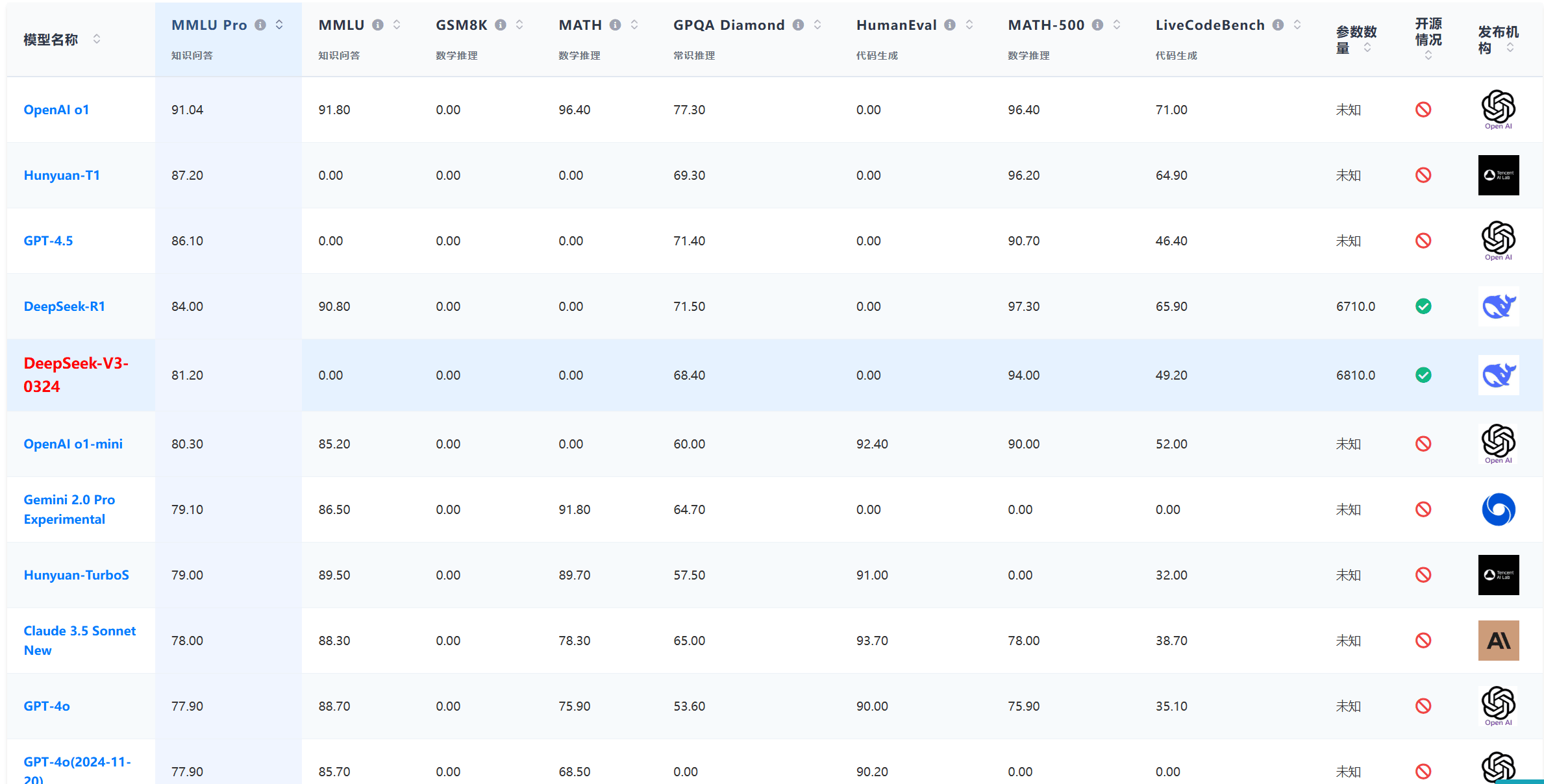
Task: Click the OpenAI logo in the GPT-4o row
Action: click(1499, 706)
